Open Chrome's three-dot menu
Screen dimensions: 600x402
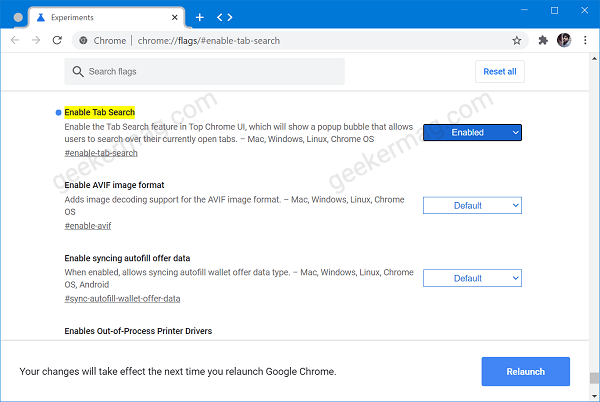(585, 40)
